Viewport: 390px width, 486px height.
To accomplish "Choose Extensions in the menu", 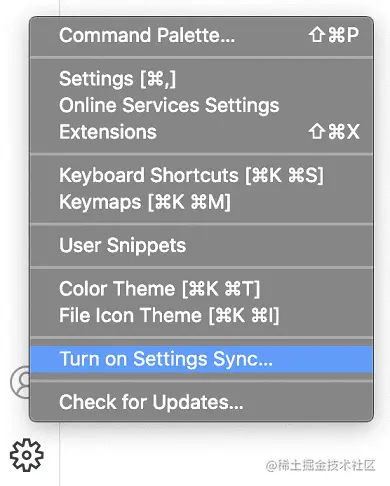I will pyautogui.click(x=201, y=132).
